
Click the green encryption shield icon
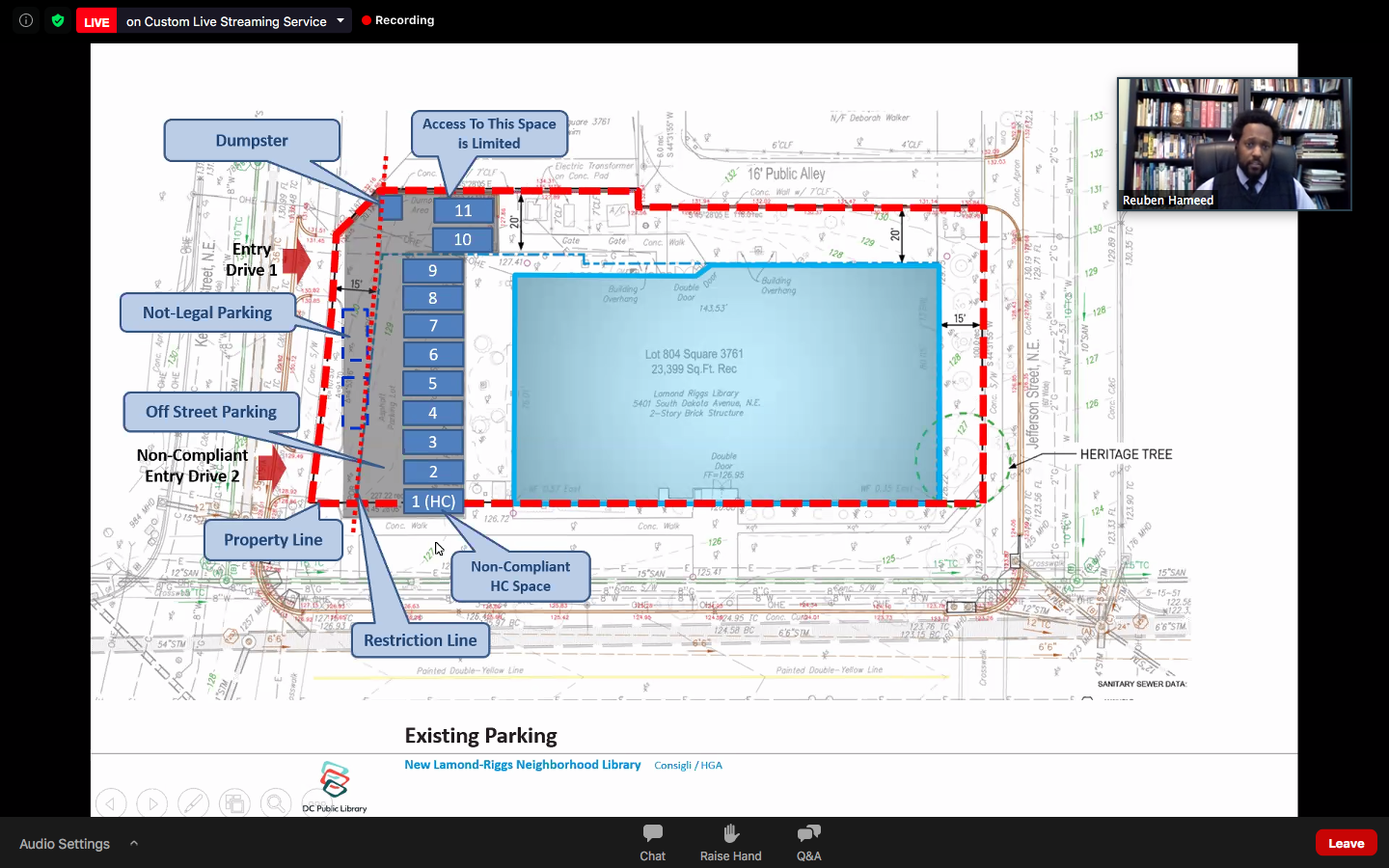[58, 20]
